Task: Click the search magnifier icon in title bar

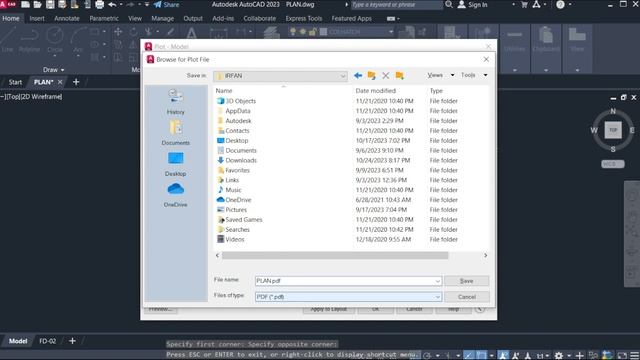Action: [x=449, y=4]
